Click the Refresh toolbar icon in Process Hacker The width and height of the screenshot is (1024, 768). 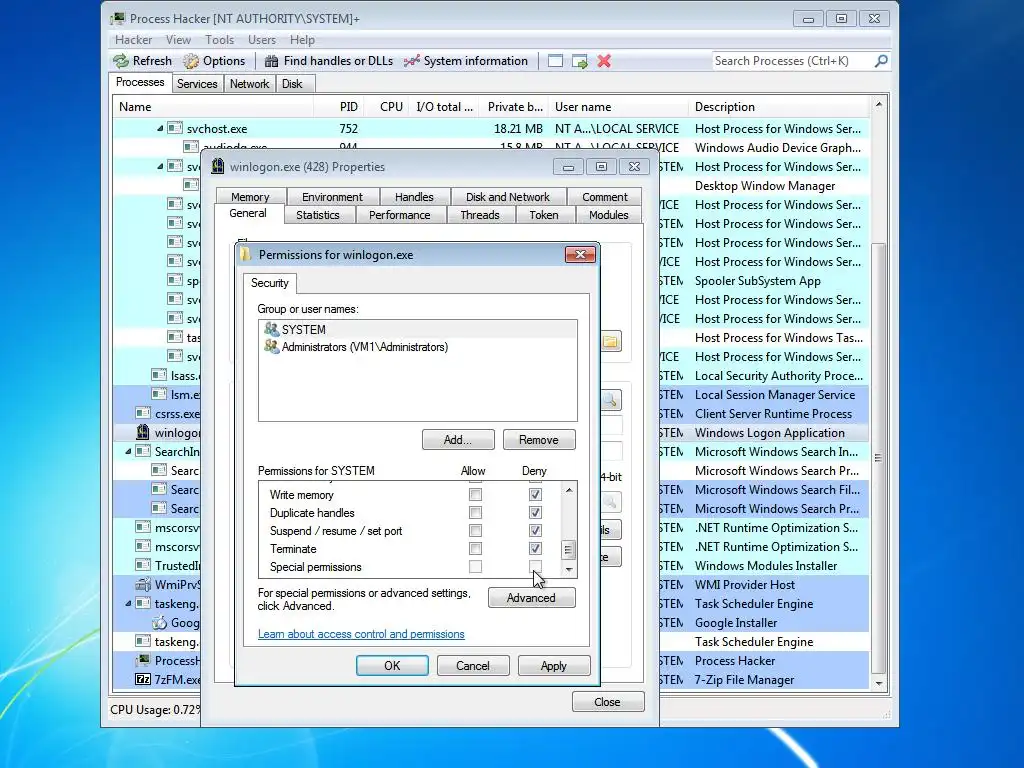pyautogui.click(x=121, y=61)
